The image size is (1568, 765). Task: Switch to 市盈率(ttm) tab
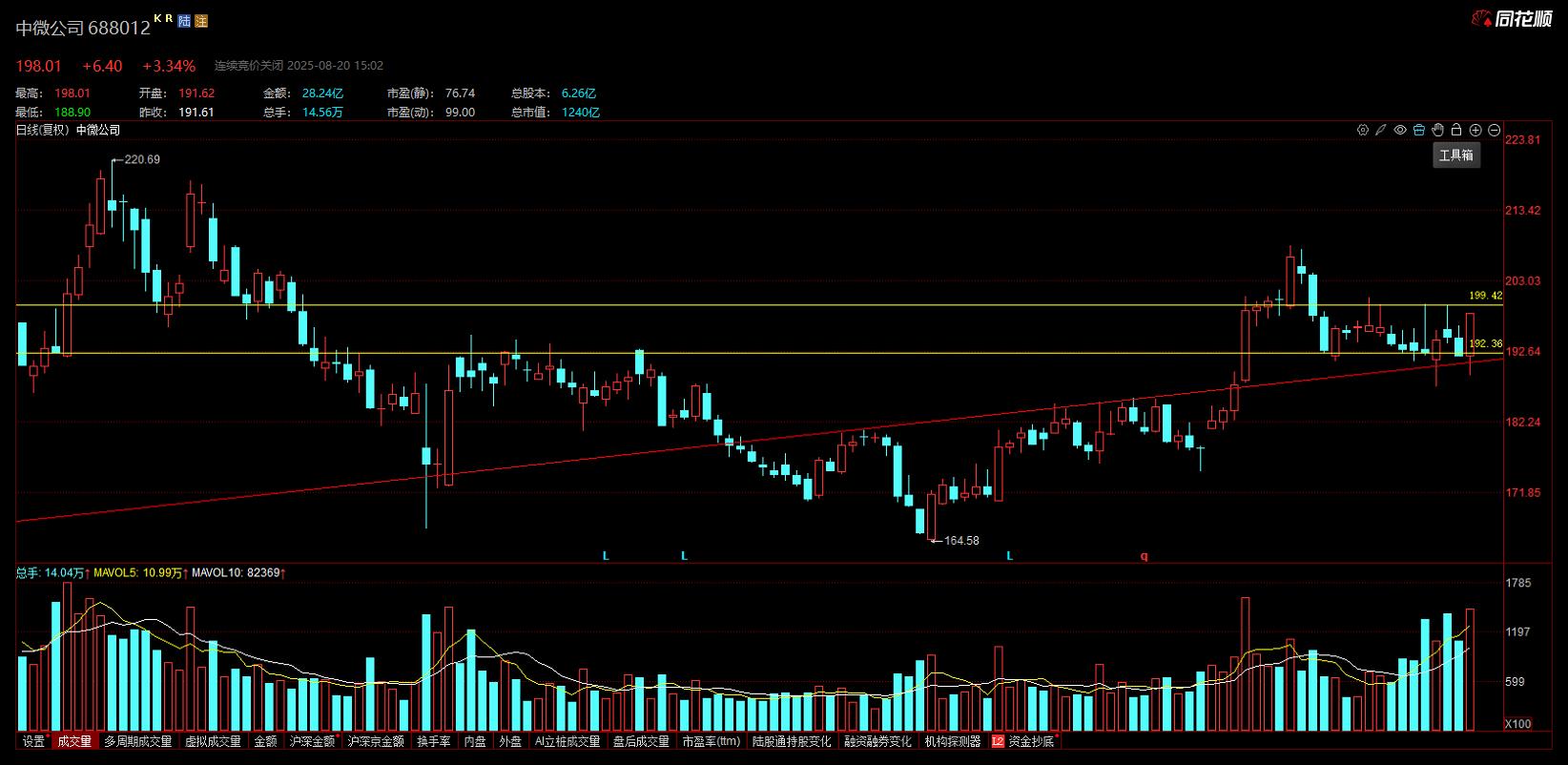[711, 741]
